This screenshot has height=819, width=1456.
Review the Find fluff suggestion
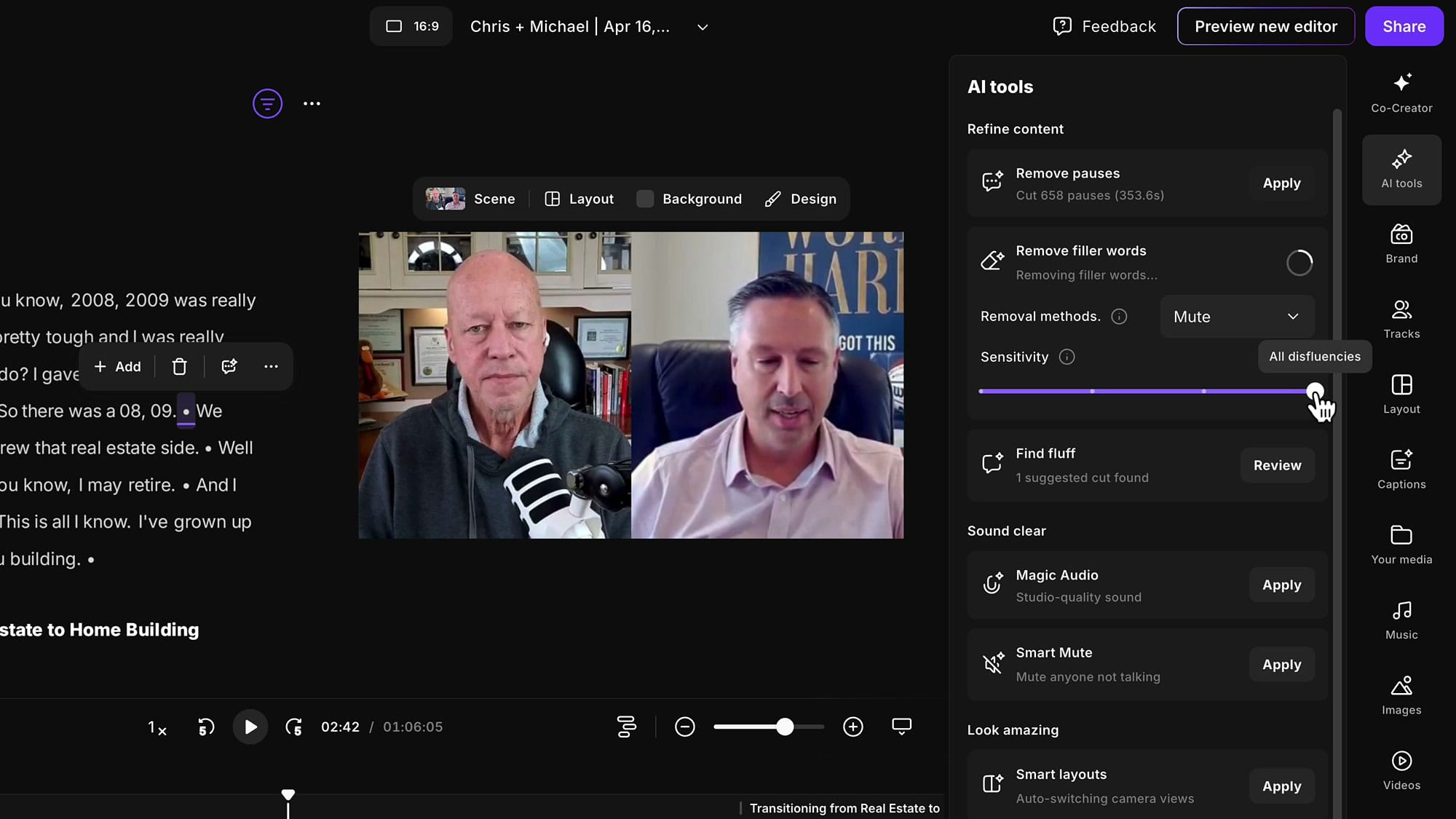pyautogui.click(x=1277, y=466)
